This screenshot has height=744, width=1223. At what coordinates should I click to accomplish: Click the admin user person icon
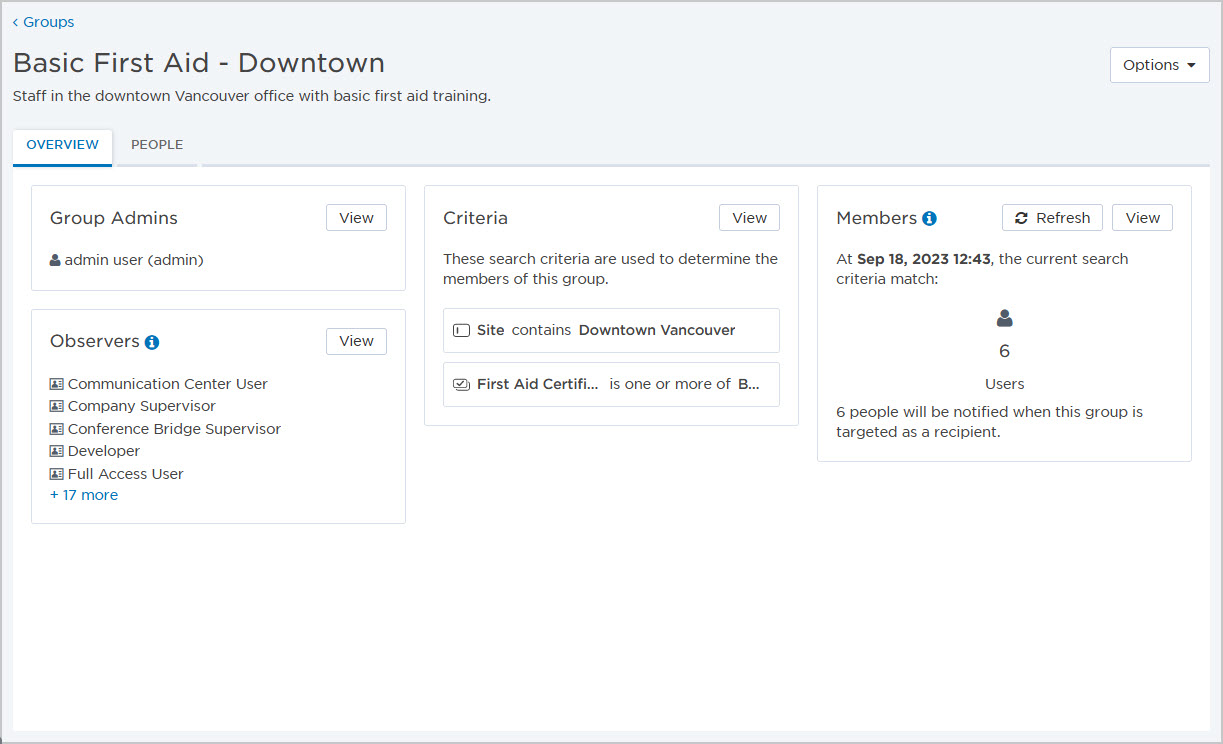click(56, 260)
